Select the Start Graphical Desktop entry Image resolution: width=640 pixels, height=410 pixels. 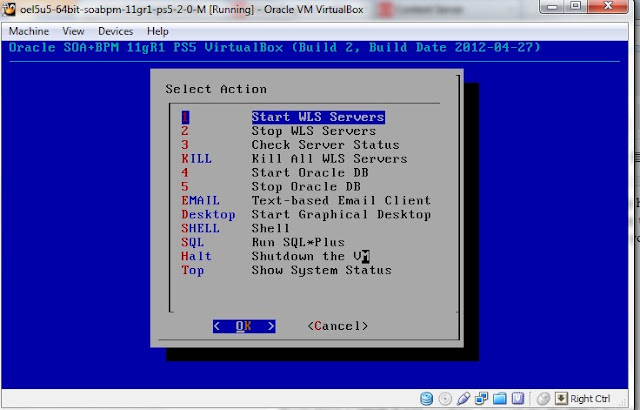[x=305, y=215]
